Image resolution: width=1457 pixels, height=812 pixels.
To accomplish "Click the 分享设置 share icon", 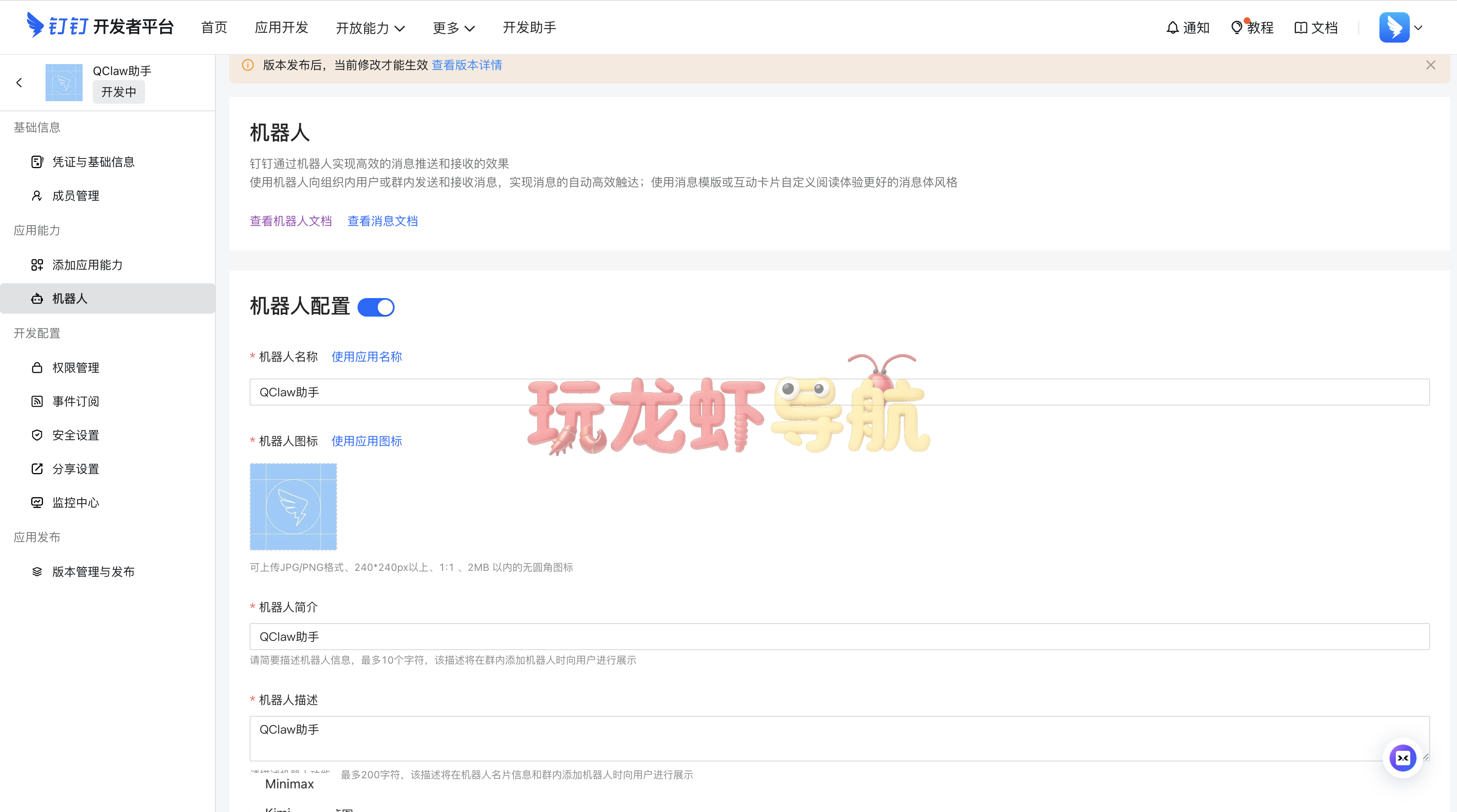I will pos(37,469).
